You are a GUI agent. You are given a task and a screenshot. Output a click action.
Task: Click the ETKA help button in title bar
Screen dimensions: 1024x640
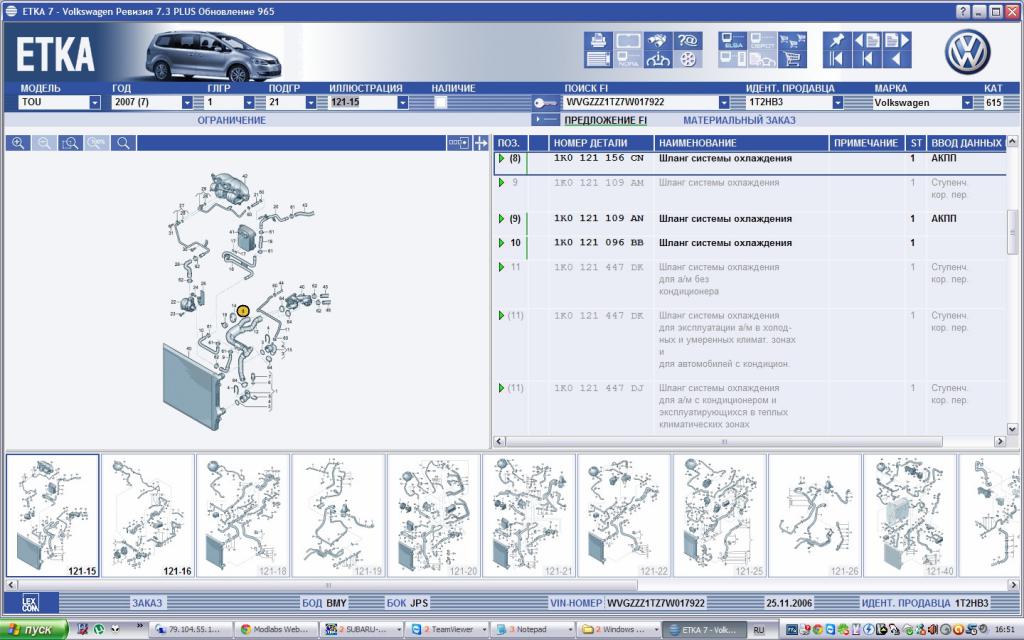(x=963, y=12)
